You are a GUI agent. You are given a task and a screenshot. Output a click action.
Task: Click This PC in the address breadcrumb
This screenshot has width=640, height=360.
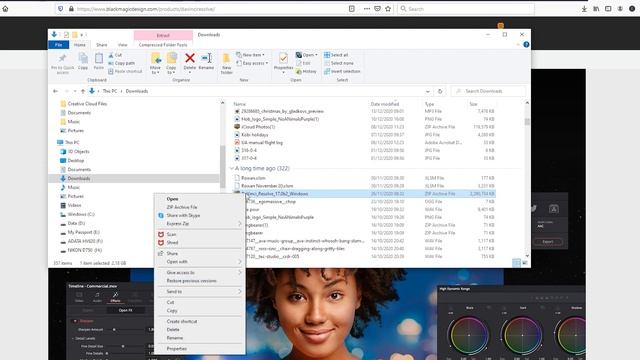click(109, 91)
